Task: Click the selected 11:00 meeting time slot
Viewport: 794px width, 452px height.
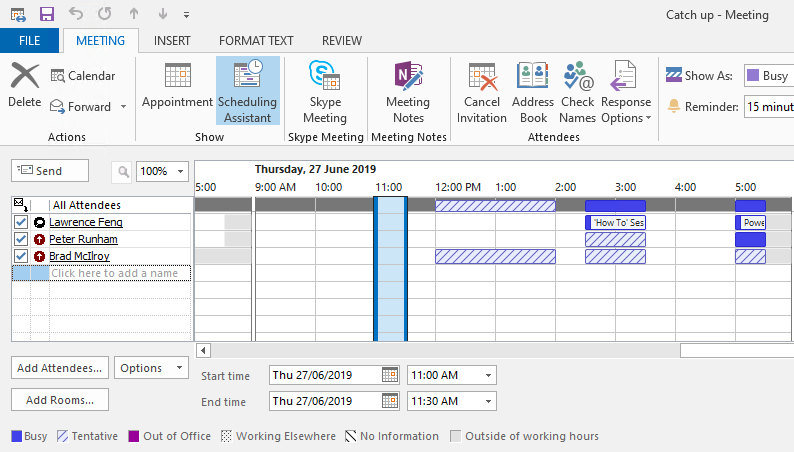Action: [390, 268]
